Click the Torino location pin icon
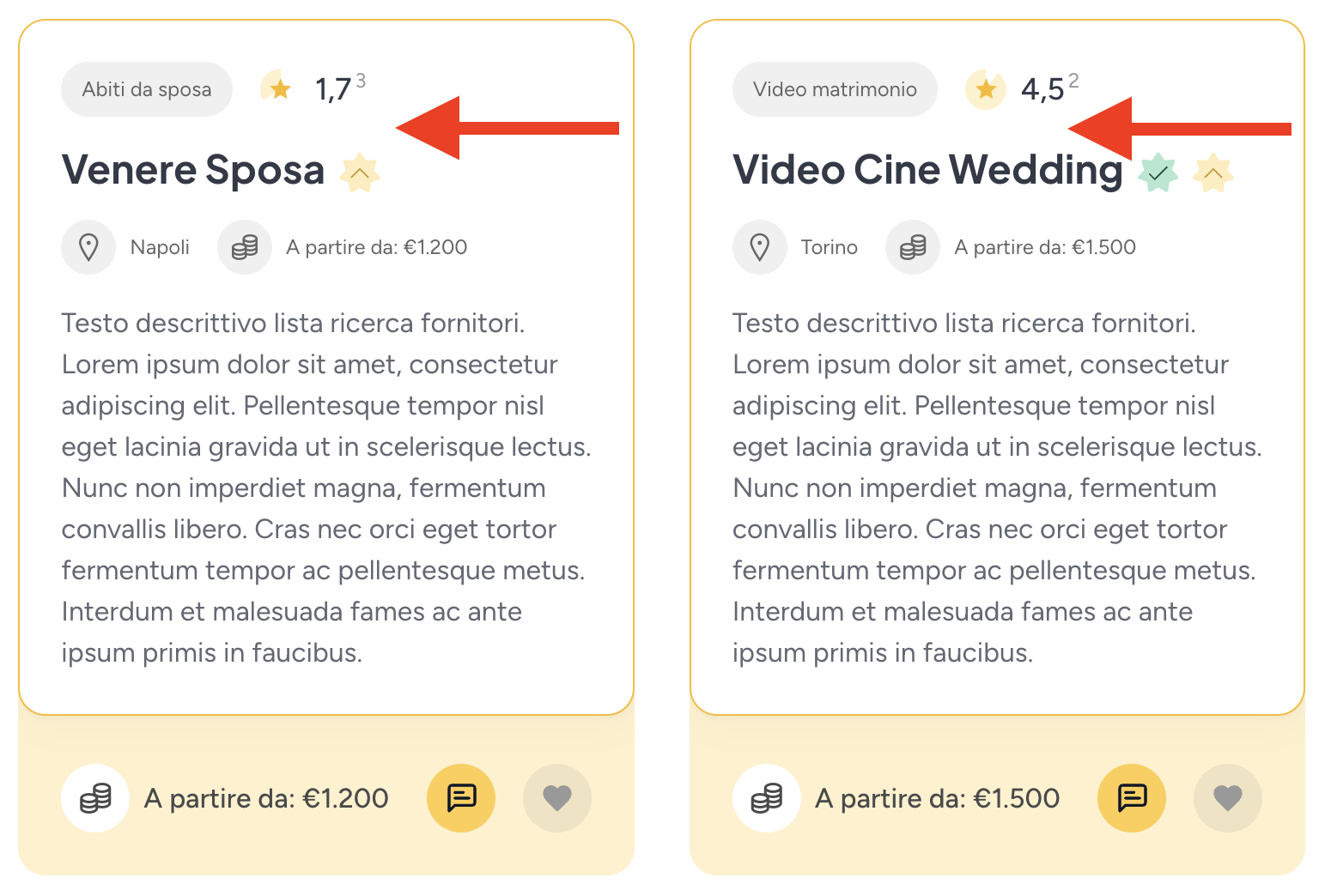Screen dimensions: 1331x896 (760, 247)
